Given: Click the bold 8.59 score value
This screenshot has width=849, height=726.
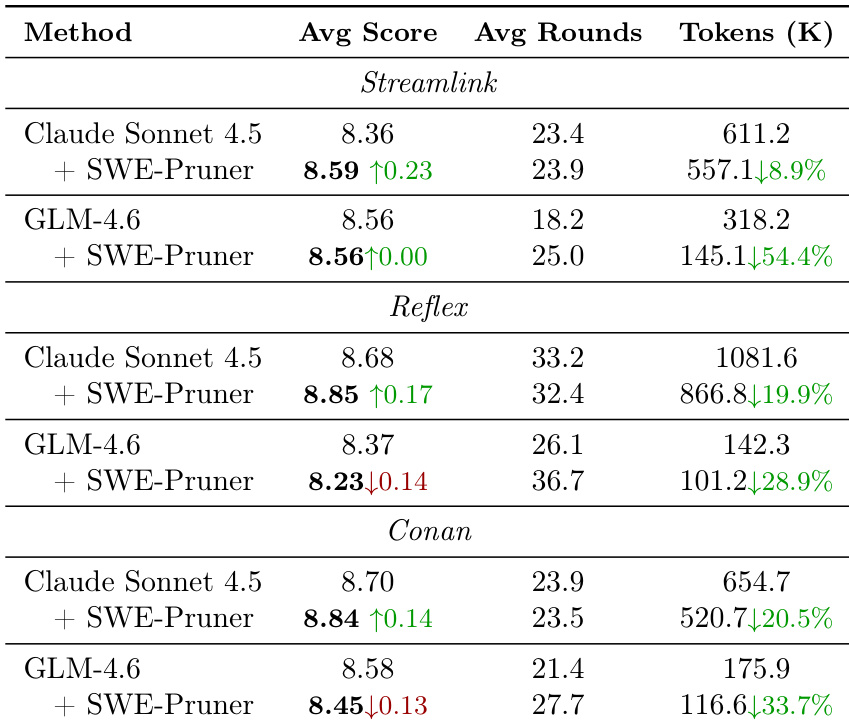Looking at the screenshot, I should click(x=330, y=170).
